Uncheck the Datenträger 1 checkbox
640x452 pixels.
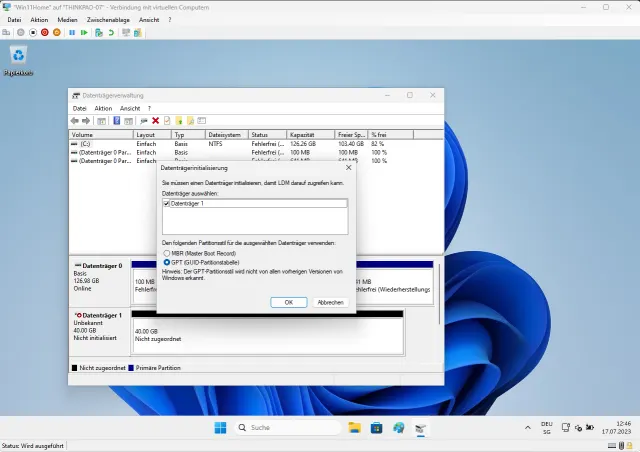pos(167,204)
